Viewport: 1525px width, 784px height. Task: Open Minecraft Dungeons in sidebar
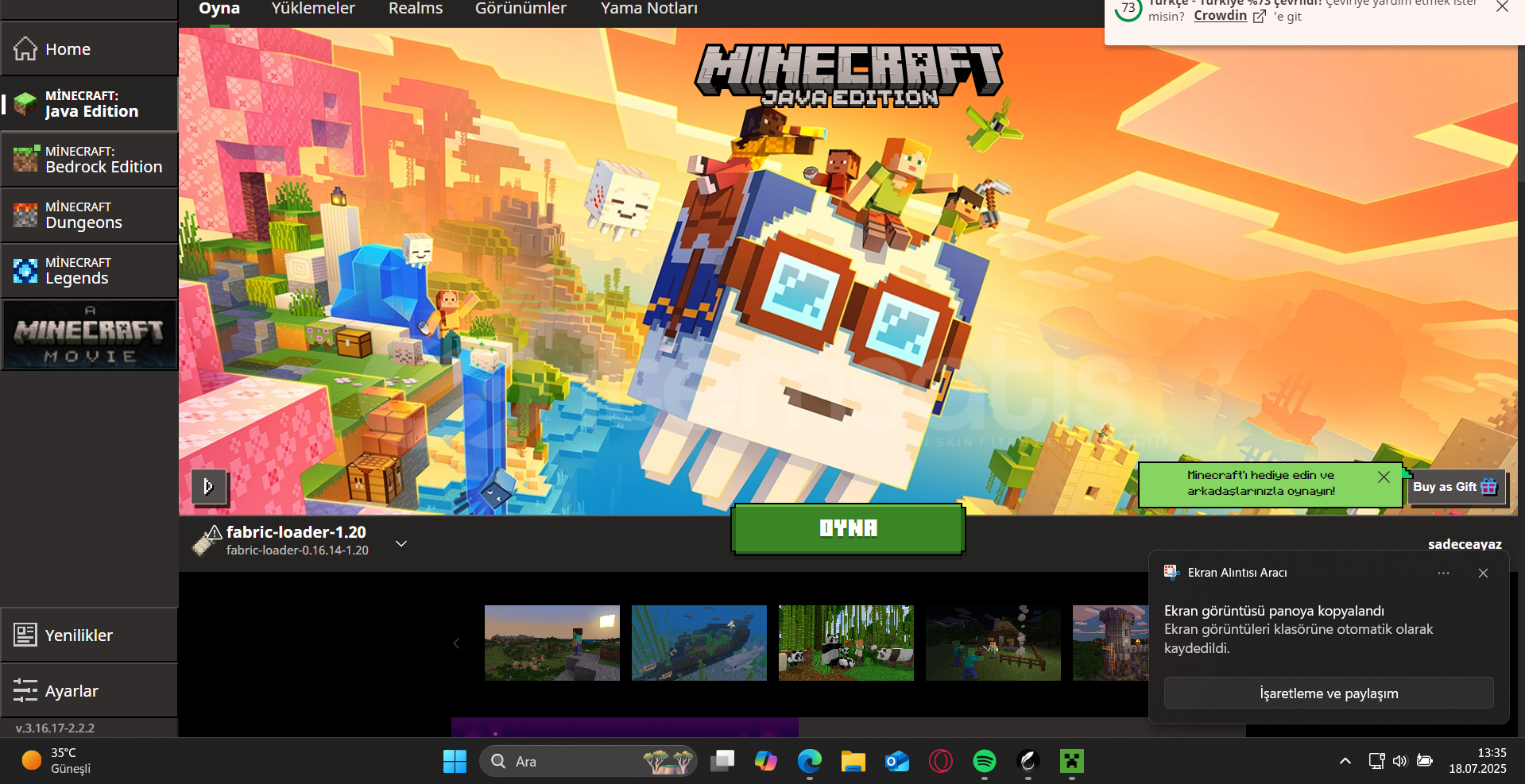tap(89, 215)
